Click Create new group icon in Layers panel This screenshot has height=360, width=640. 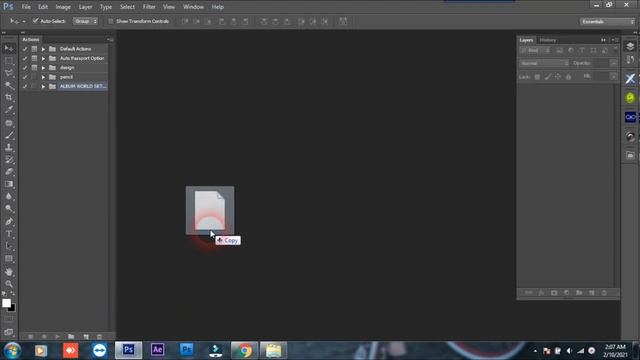579,293
